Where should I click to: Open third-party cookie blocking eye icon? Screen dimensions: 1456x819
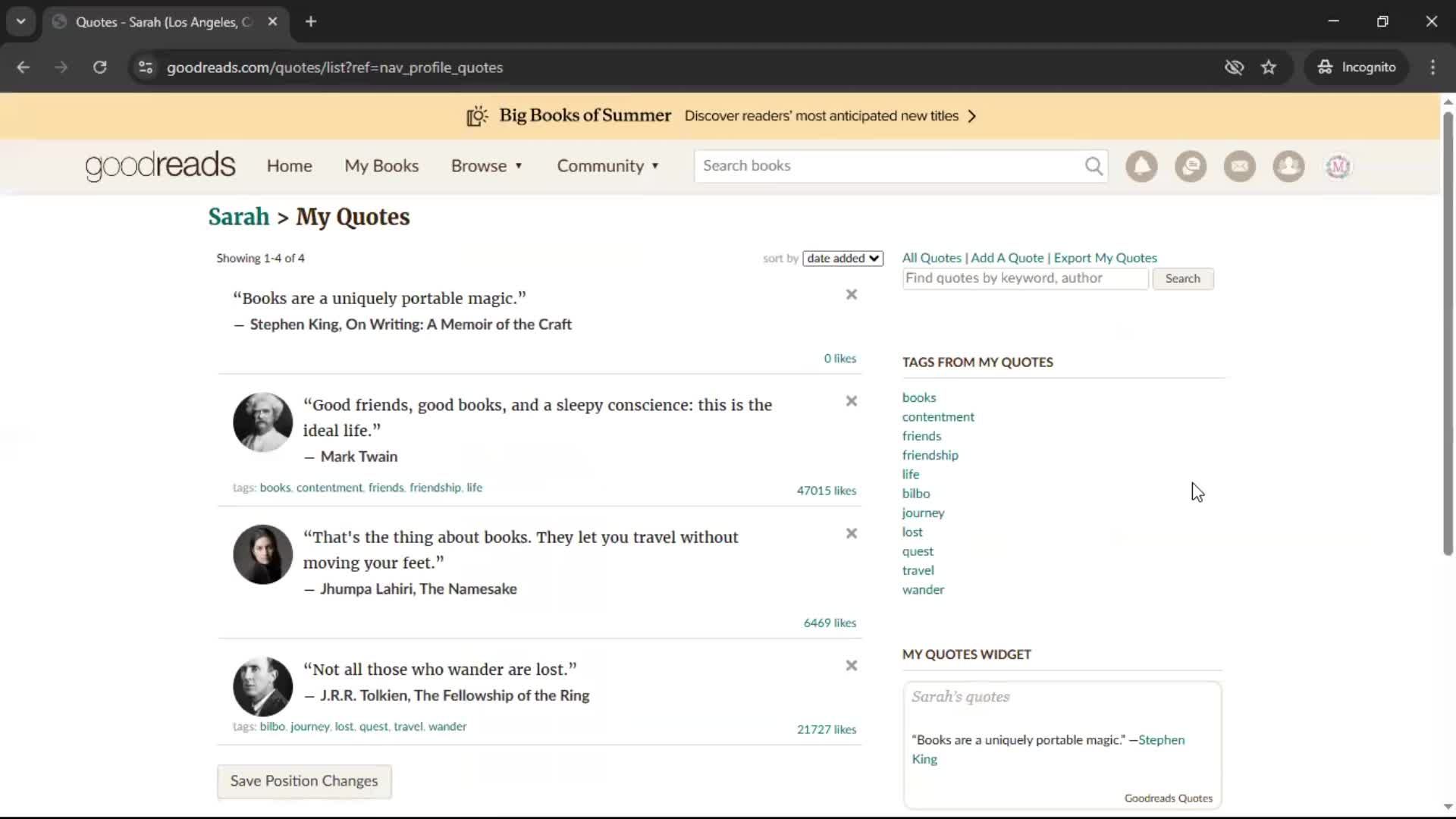1234,67
